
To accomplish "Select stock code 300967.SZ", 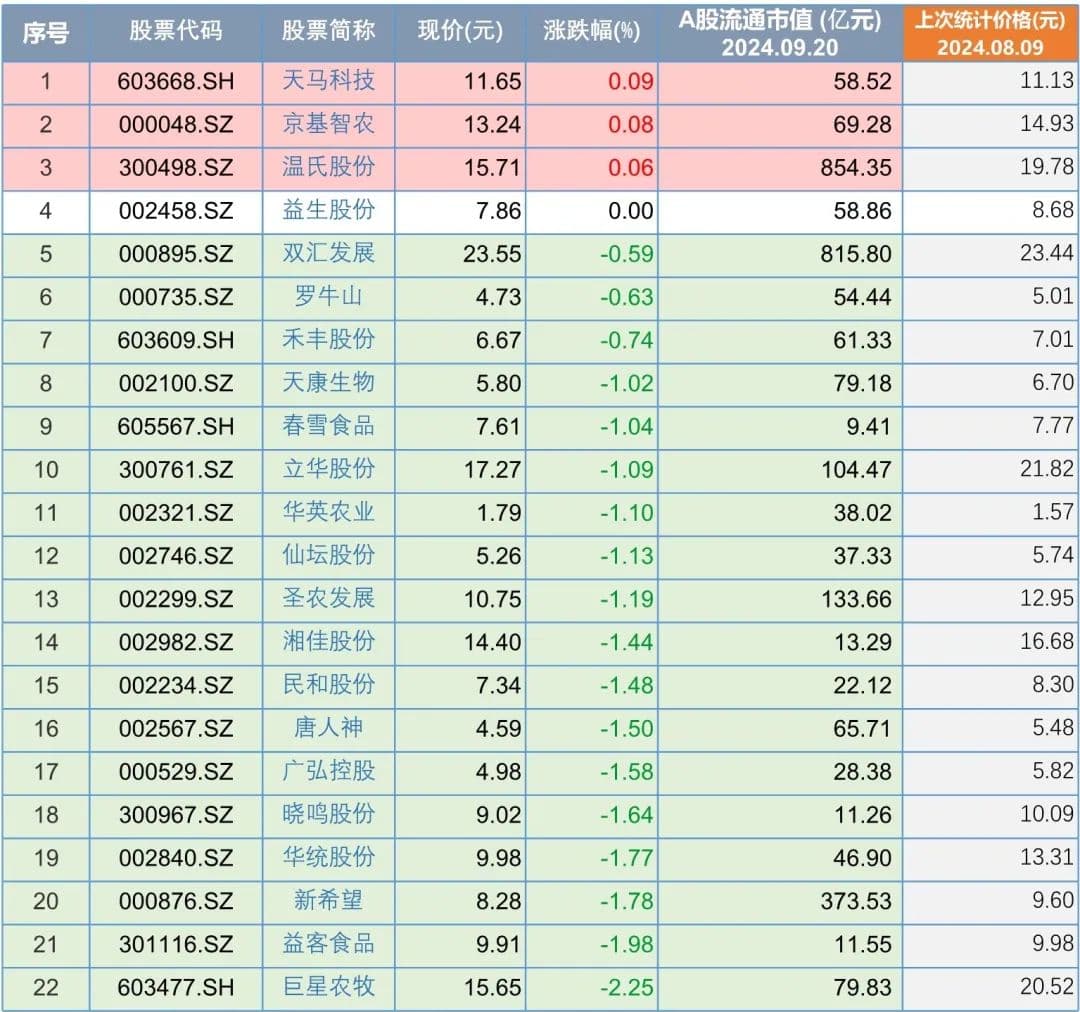I will [176, 815].
